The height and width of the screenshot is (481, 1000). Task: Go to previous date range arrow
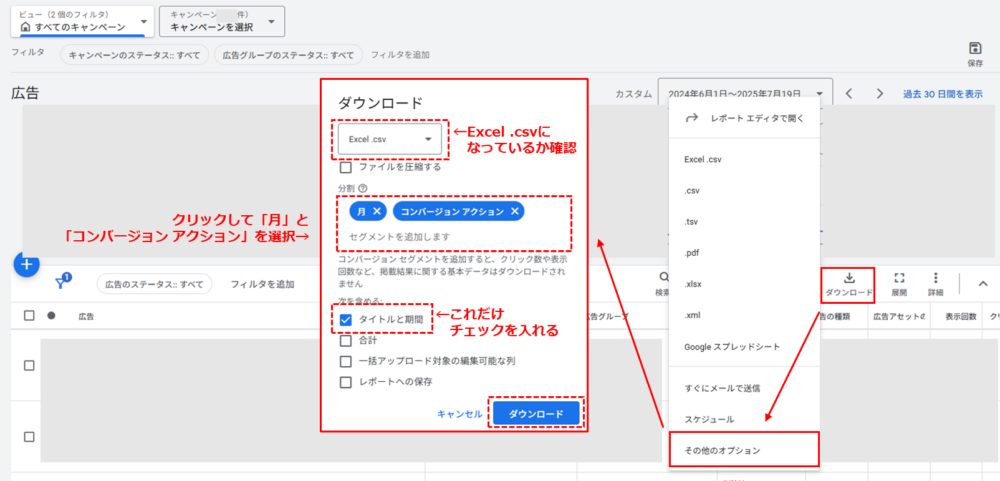848,94
